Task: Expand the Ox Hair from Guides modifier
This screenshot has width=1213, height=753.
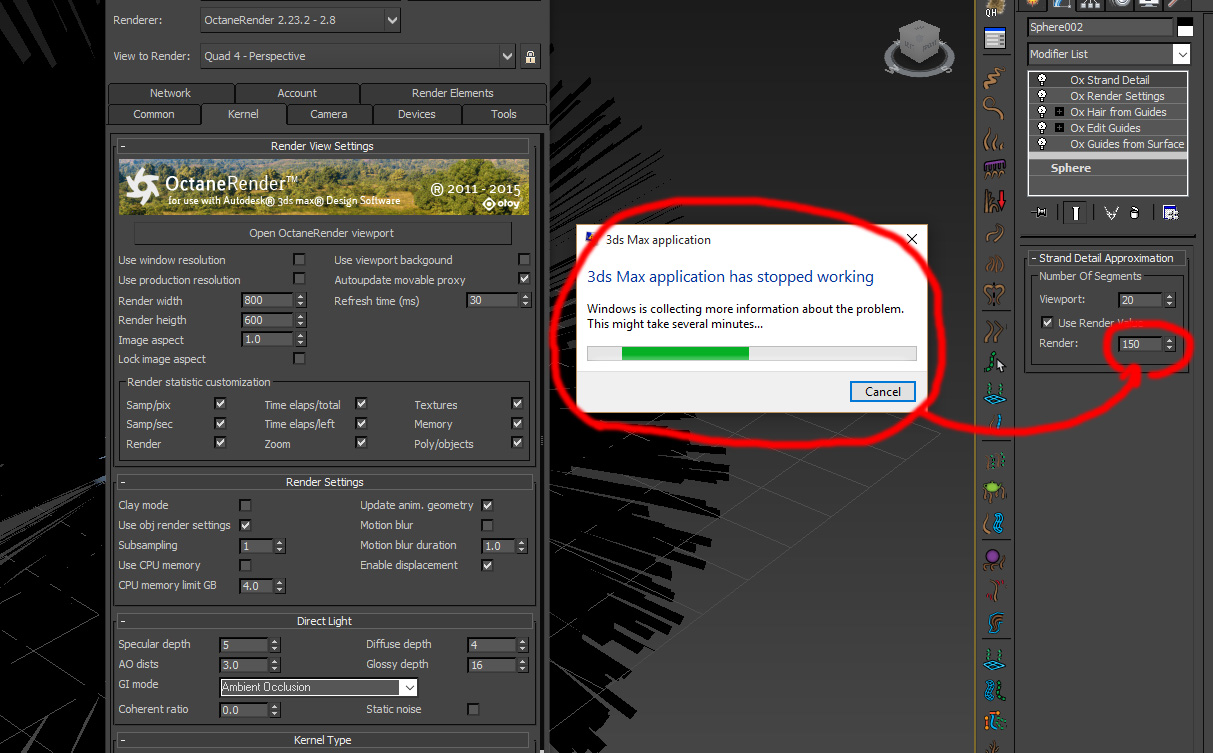Action: [x=1059, y=112]
